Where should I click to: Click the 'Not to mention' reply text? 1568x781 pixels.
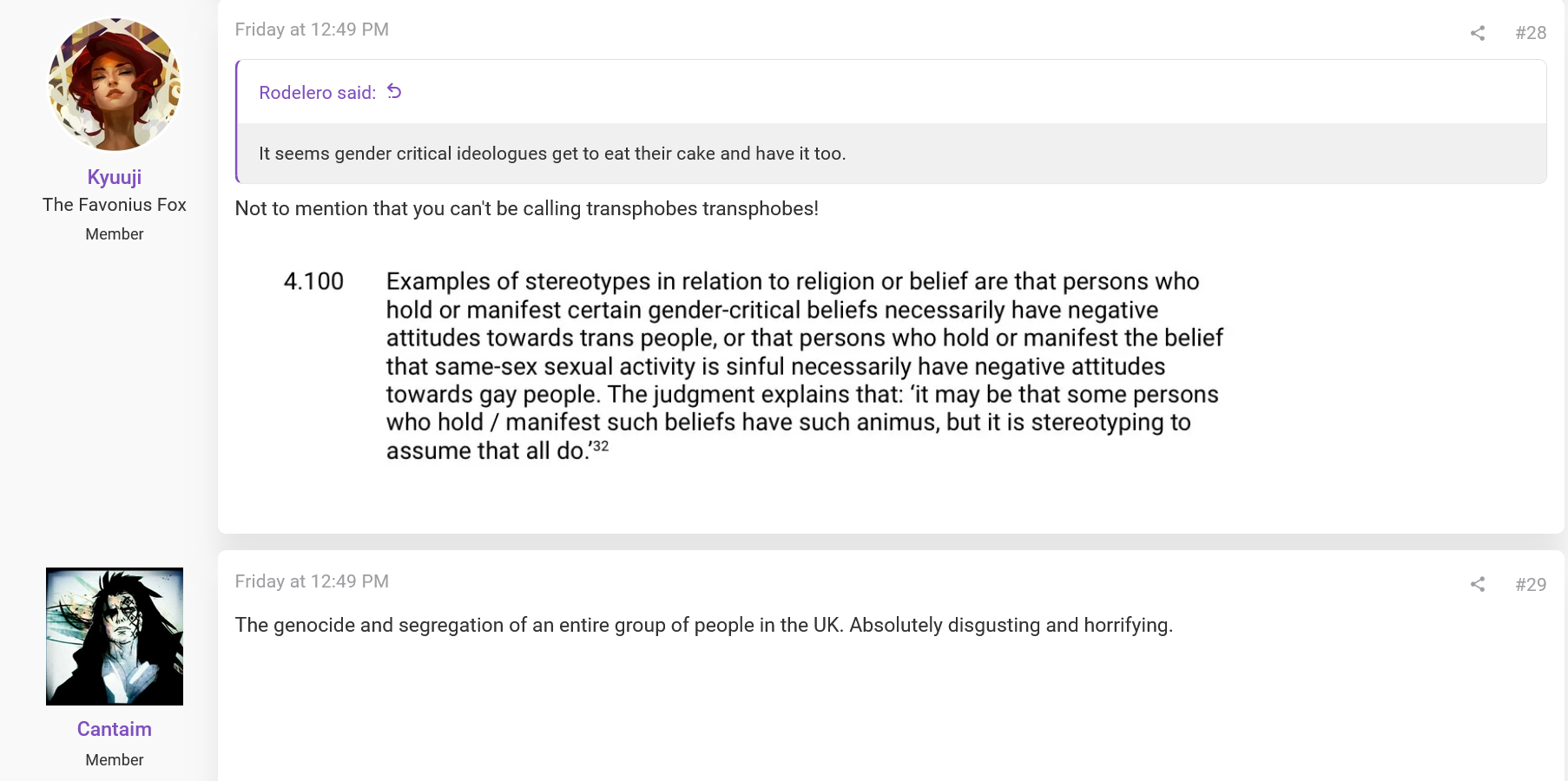pyautogui.click(x=527, y=208)
